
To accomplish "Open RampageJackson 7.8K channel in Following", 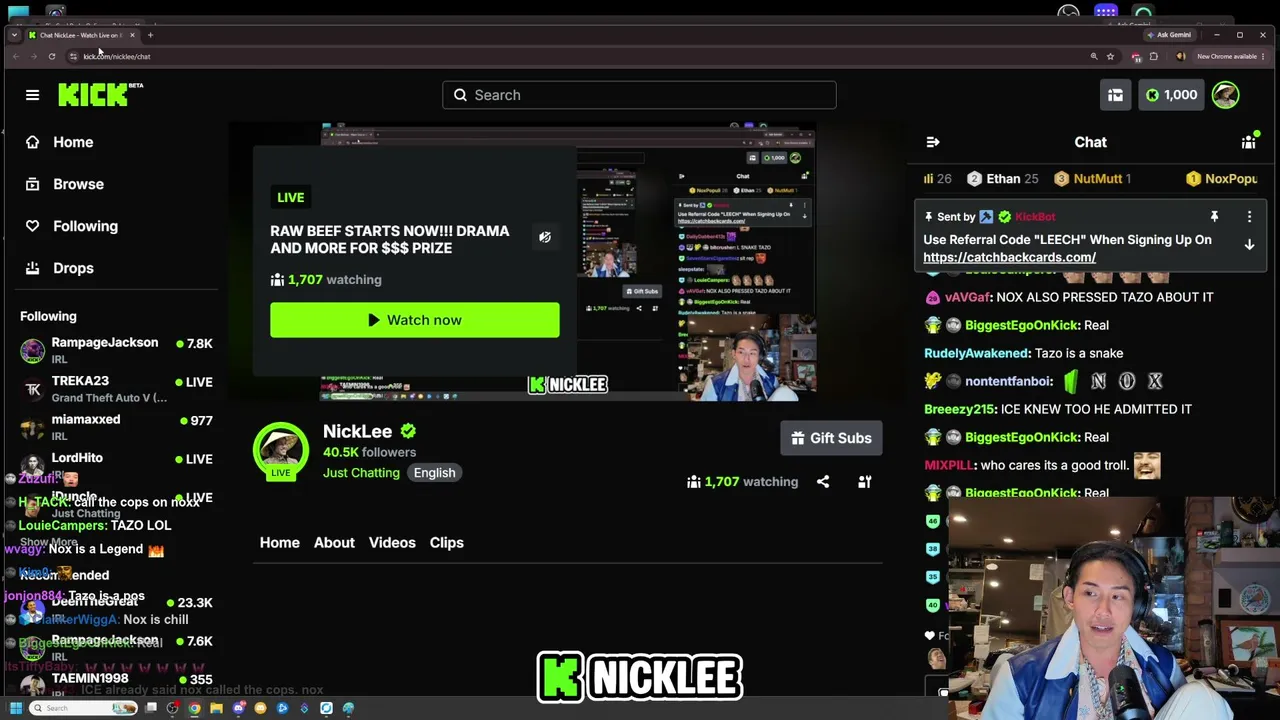I will click(117, 350).
